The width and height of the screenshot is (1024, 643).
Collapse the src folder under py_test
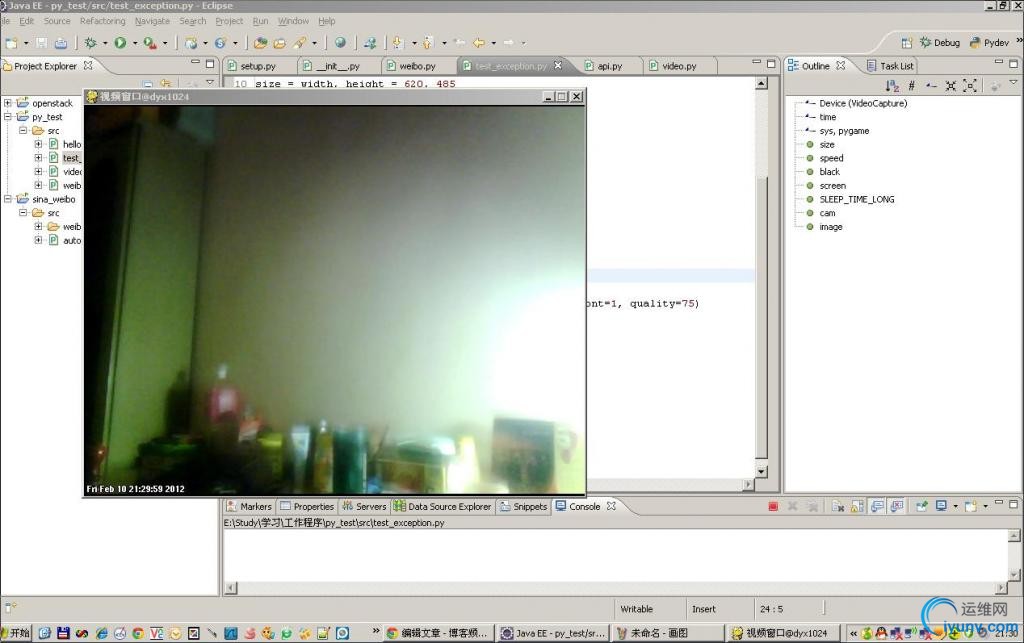[24, 131]
